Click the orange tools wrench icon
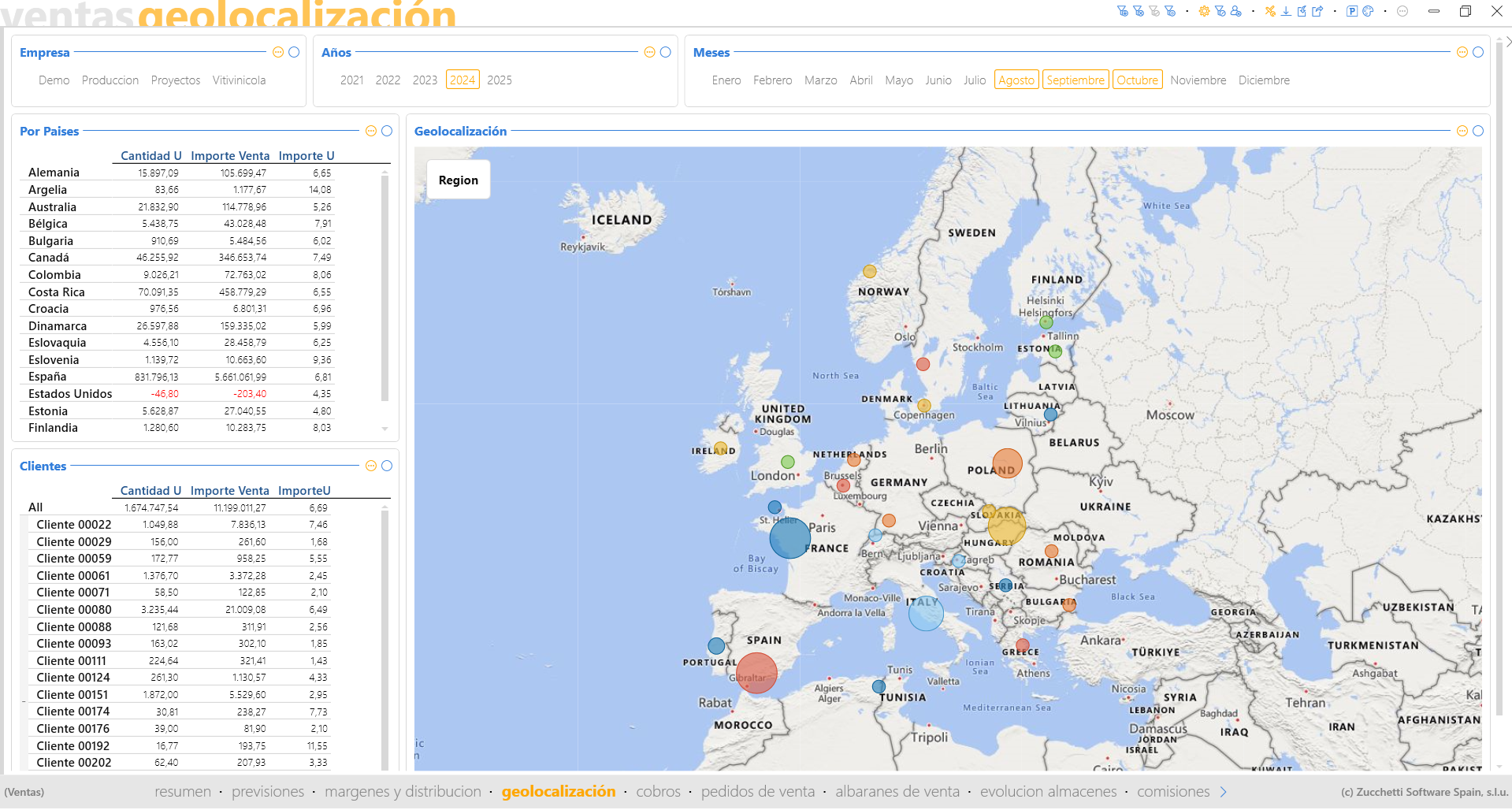This screenshot has height=810, width=1512. [x=1270, y=11]
